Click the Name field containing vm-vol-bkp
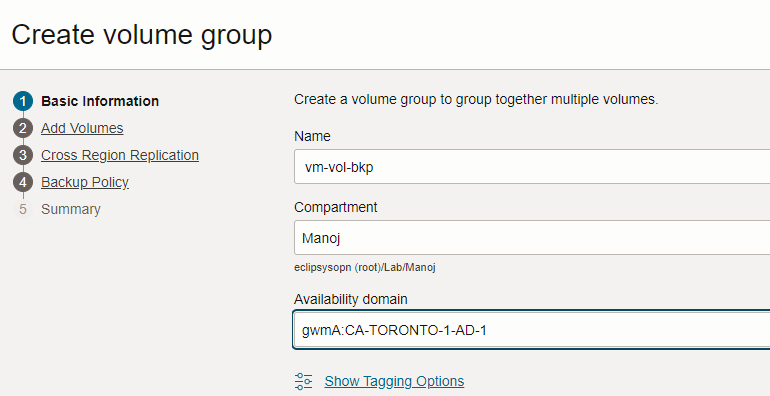Image resolution: width=770 pixels, height=396 pixels. pos(532,167)
